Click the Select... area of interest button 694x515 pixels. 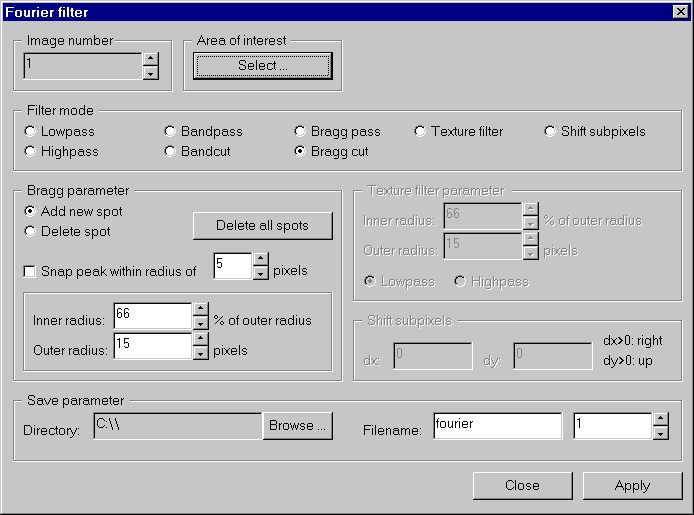[x=262, y=66]
